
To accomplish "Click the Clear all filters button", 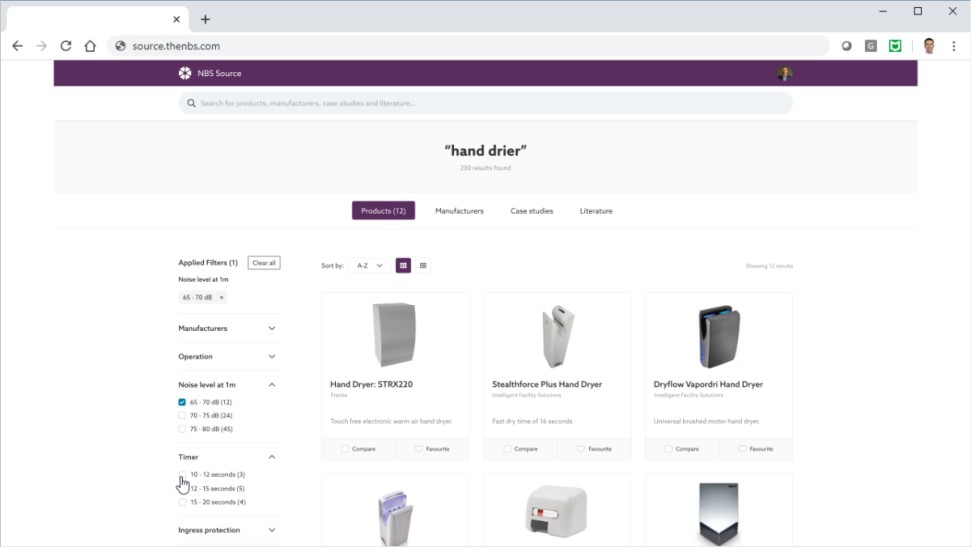I will 264,263.
